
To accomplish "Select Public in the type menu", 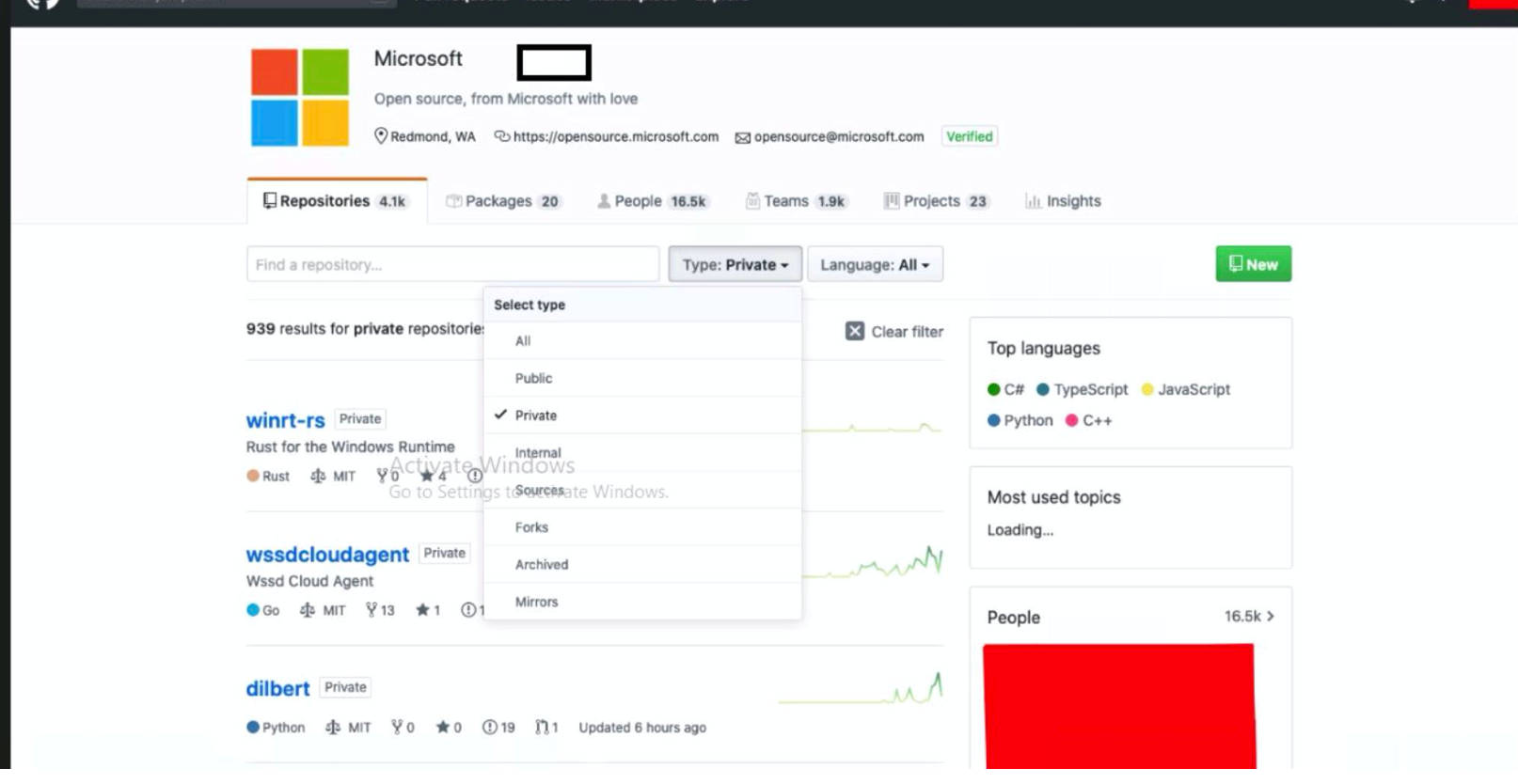I will tap(642, 378).
